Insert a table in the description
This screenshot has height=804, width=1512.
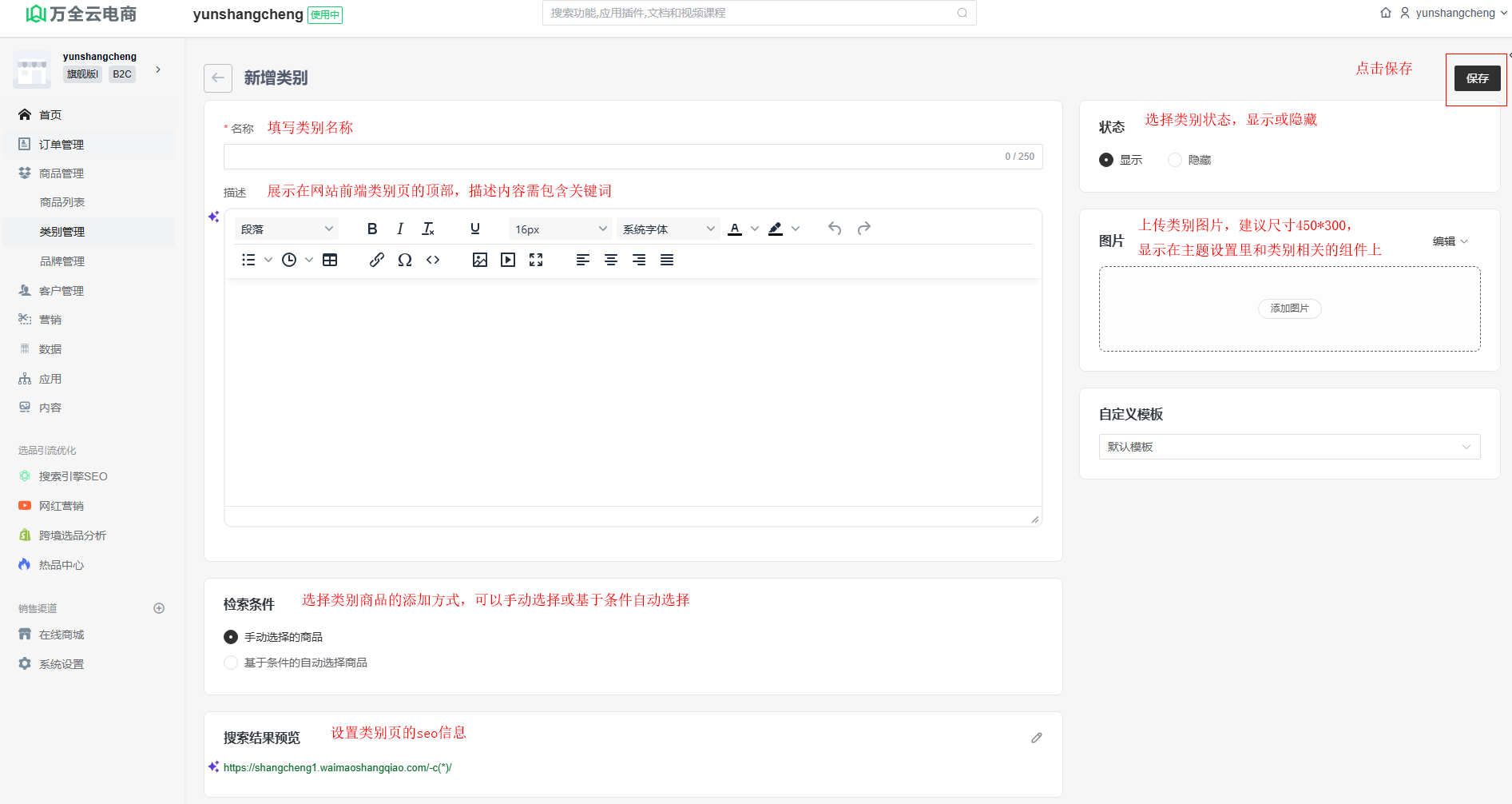coord(330,260)
